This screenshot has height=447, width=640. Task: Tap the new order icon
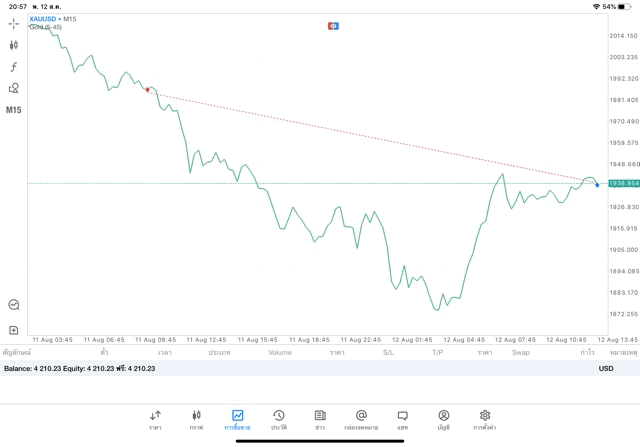point(14,330)
